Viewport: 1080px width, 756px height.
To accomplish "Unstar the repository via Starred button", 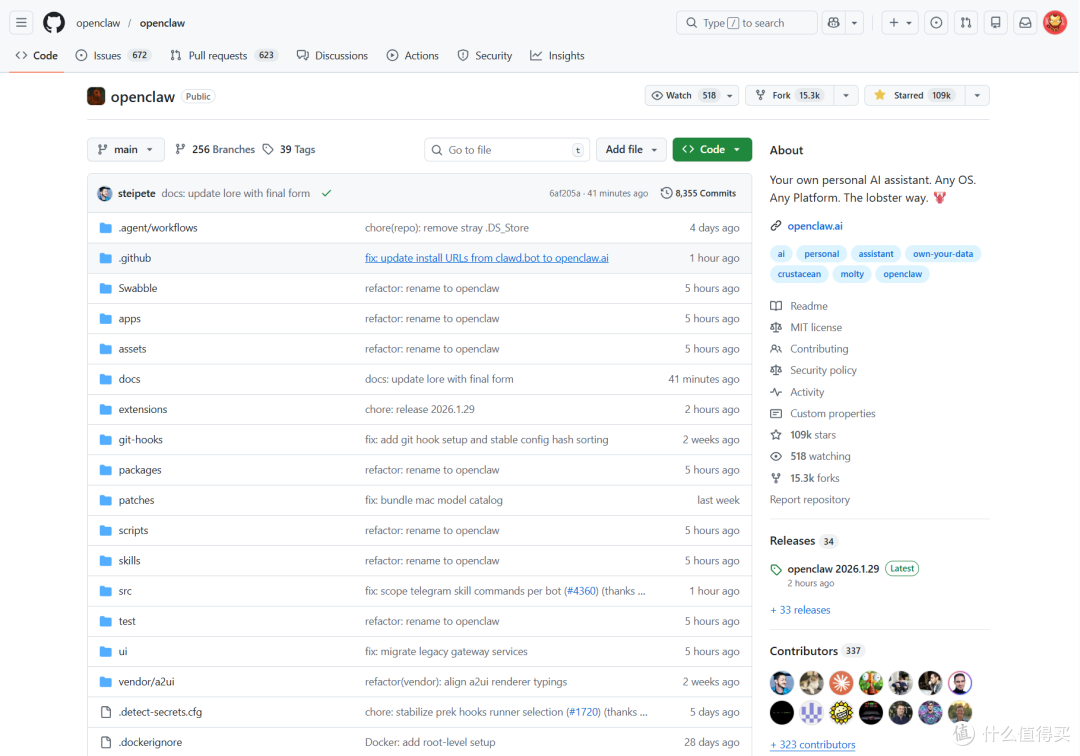I will 914,95.
